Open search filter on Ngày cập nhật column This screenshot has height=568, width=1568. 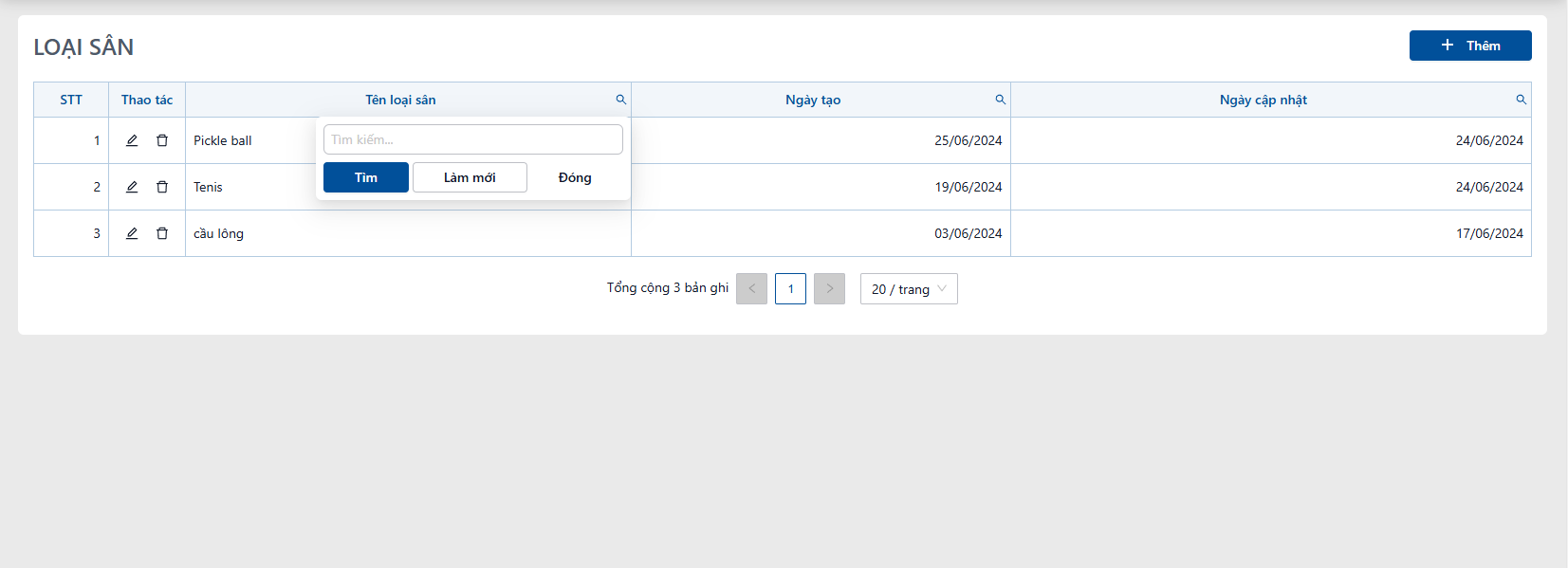coord(1522,100)
